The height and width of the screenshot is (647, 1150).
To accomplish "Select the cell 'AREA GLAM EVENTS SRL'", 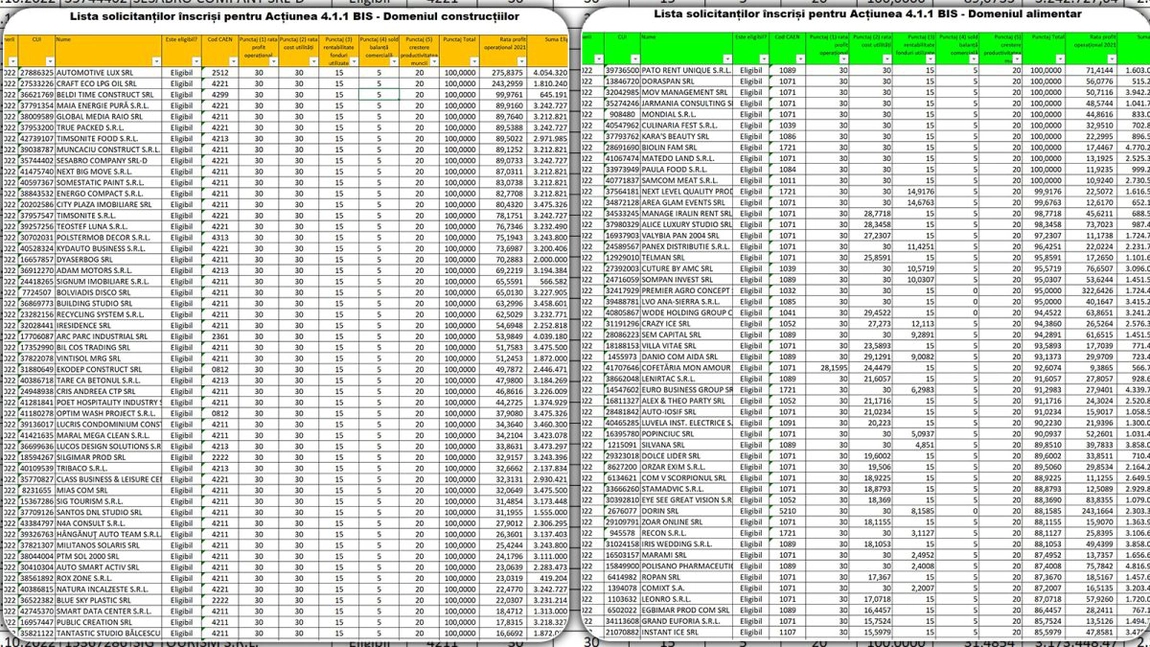I will tap(686, 202).
